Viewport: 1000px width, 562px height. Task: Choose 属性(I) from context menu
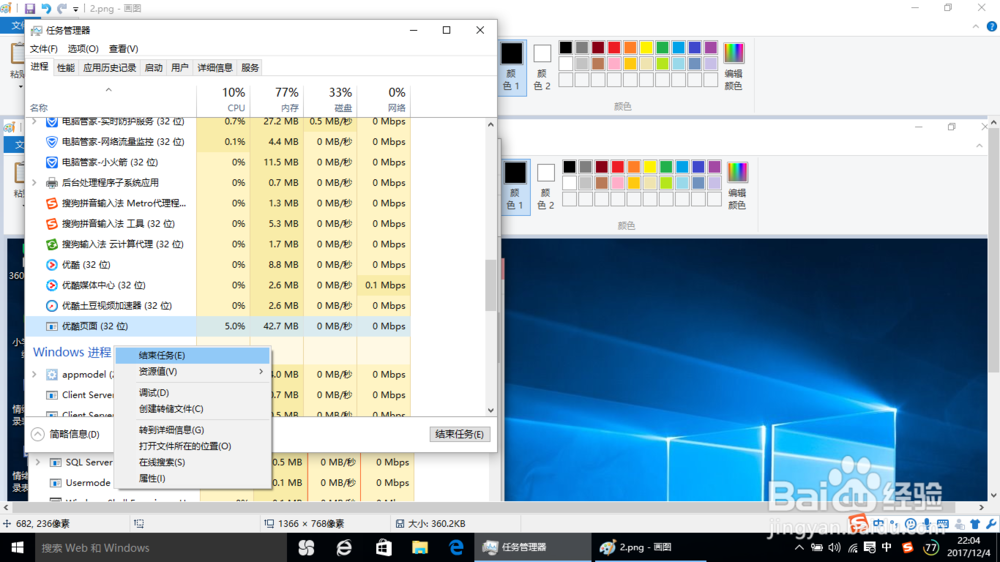click(192, 478)
